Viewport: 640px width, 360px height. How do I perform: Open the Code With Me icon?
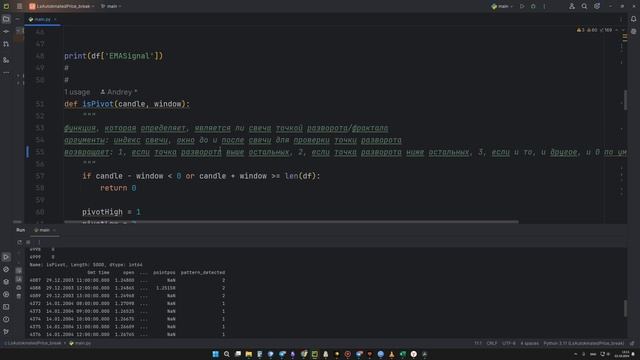click(572, 7)
